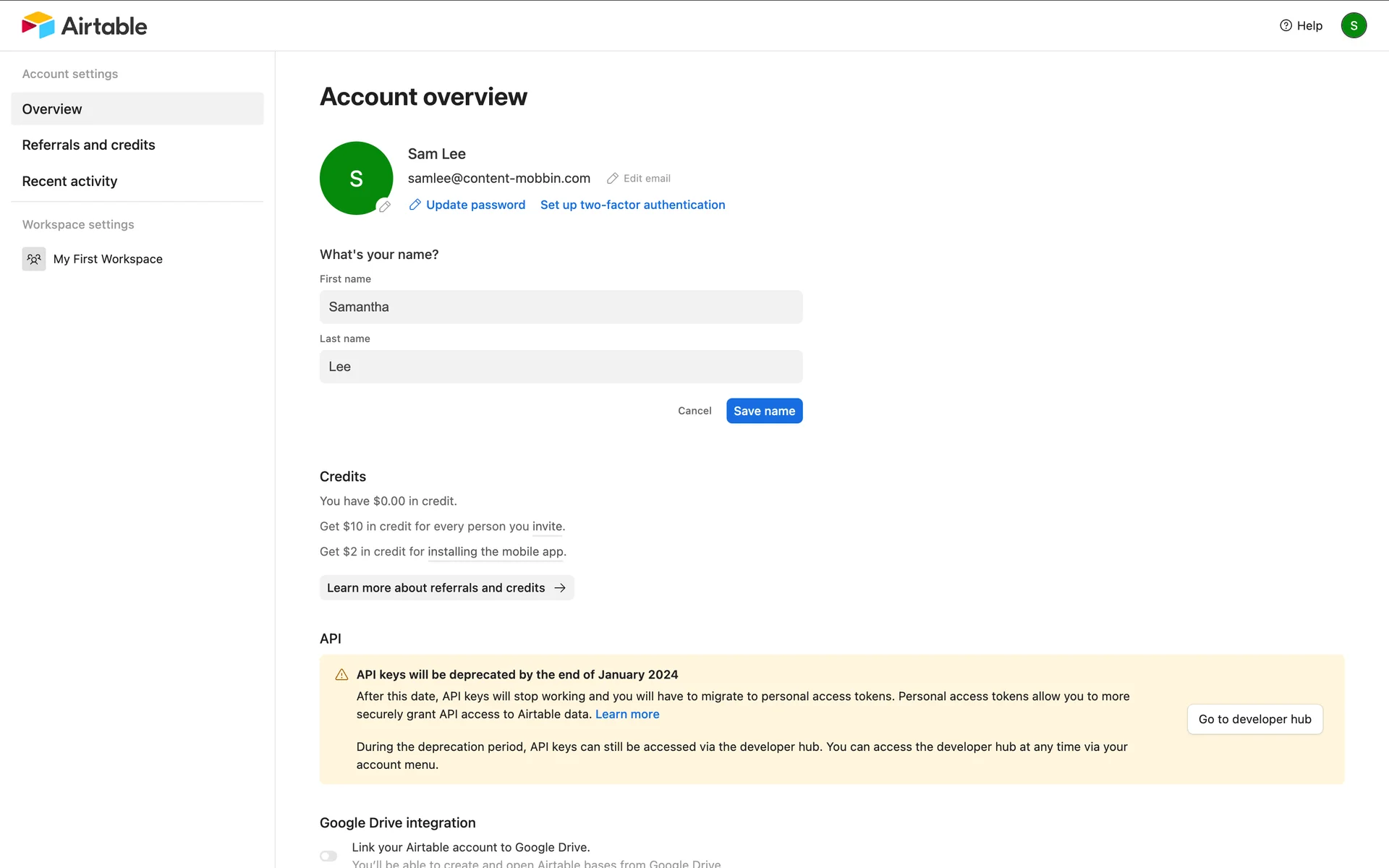Viewport: 1389px width, 868px height.
Task: Cancel the name change
Action: click(694, 411)
